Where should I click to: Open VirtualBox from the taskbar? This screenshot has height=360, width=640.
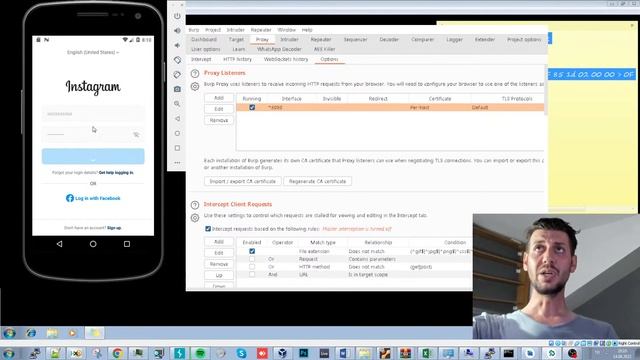(282, 353)
